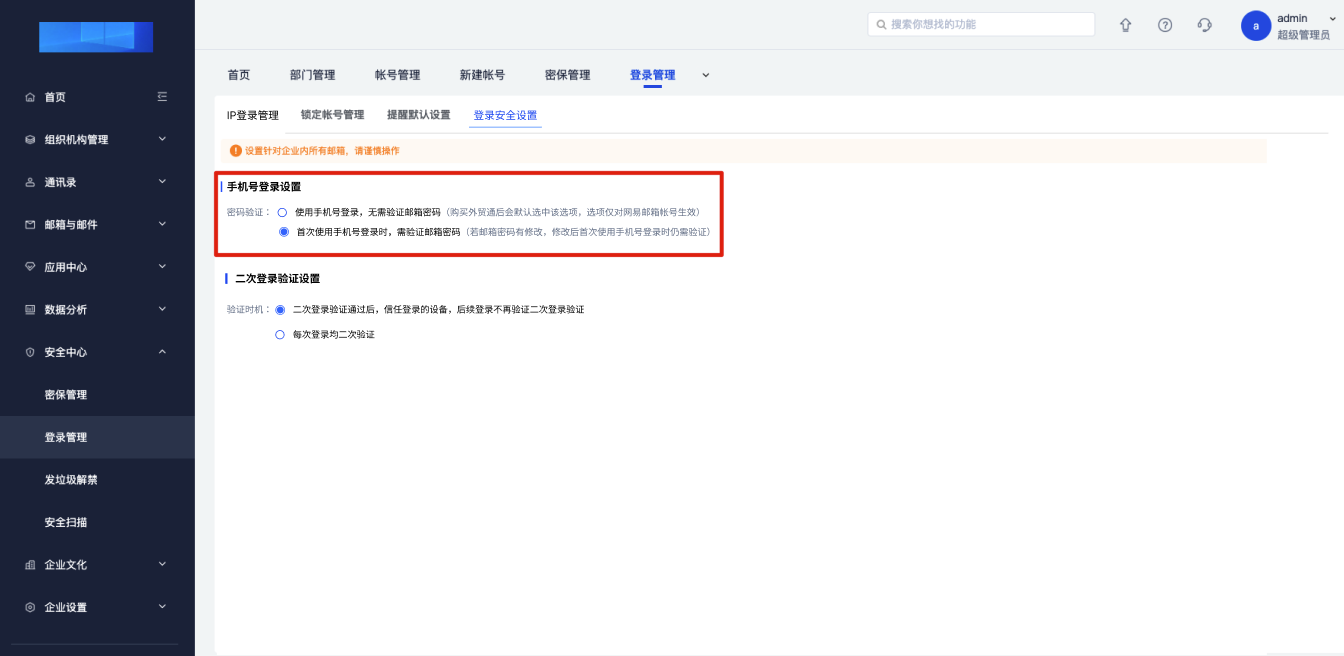Click the 数据分析 chart icon in sidebar
1344x656 pixels.
[x=30, y=310]
